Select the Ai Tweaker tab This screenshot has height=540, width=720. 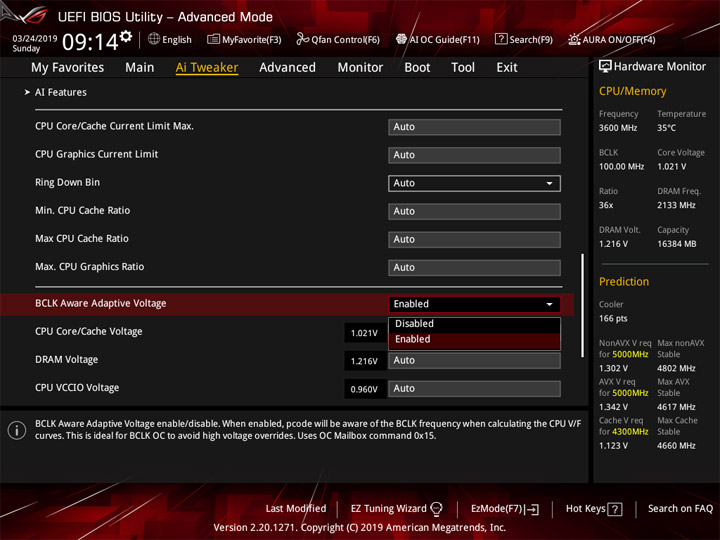(207, 68)
